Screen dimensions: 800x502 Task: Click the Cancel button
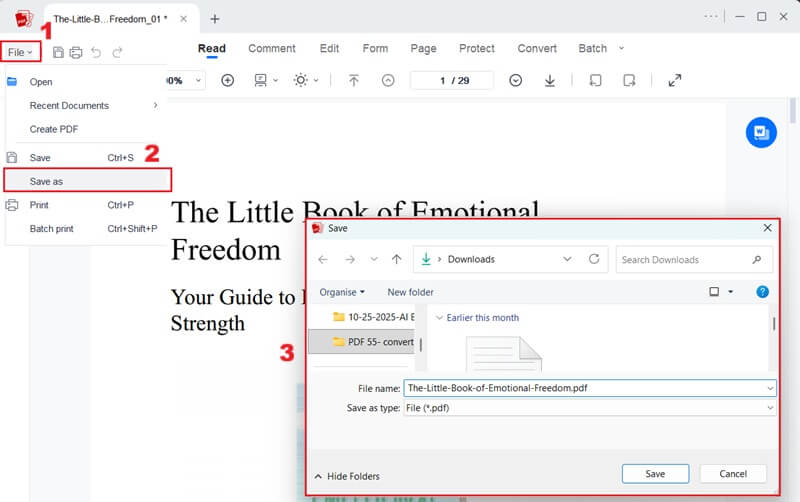tap(733, 474)
